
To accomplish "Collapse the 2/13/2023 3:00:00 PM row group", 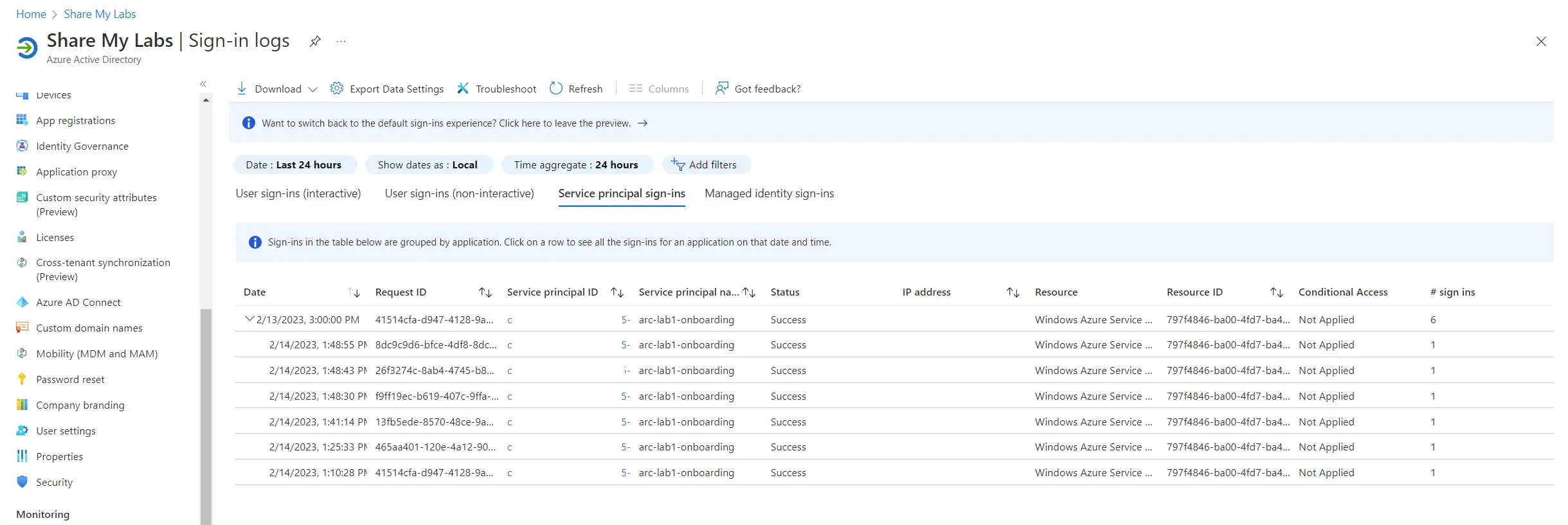I will [249, 319].
